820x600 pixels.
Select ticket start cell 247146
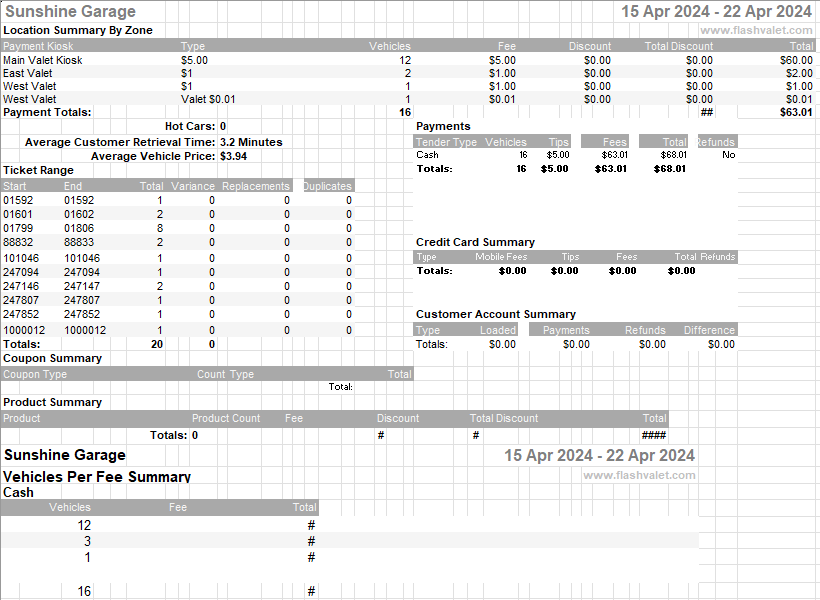21,286
